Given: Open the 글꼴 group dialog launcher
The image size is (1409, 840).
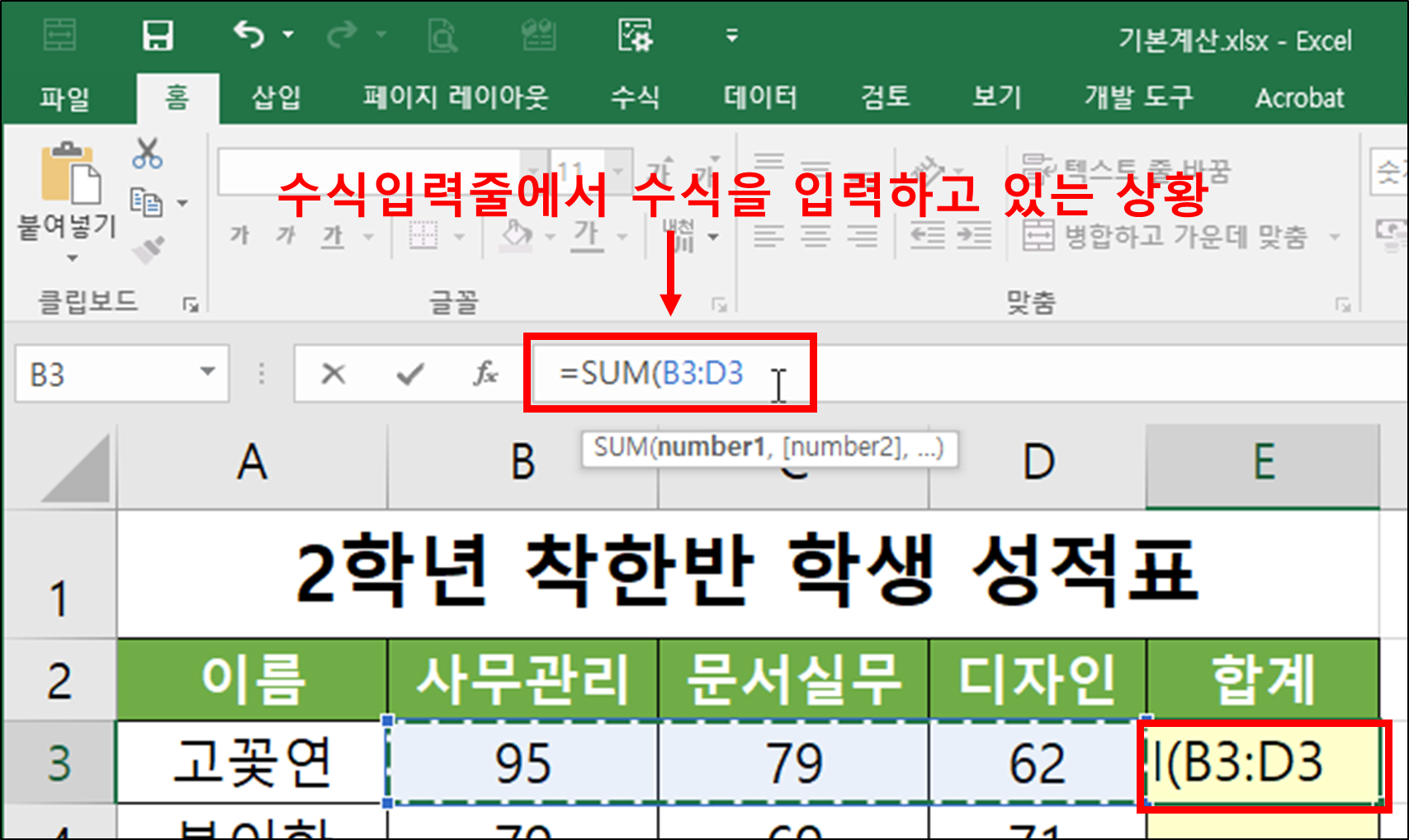Looking at the screenshot, I should pos(720,305).
